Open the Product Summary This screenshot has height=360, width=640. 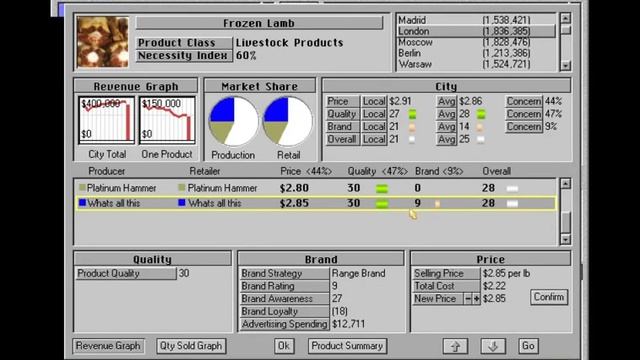tap(347, 346)
